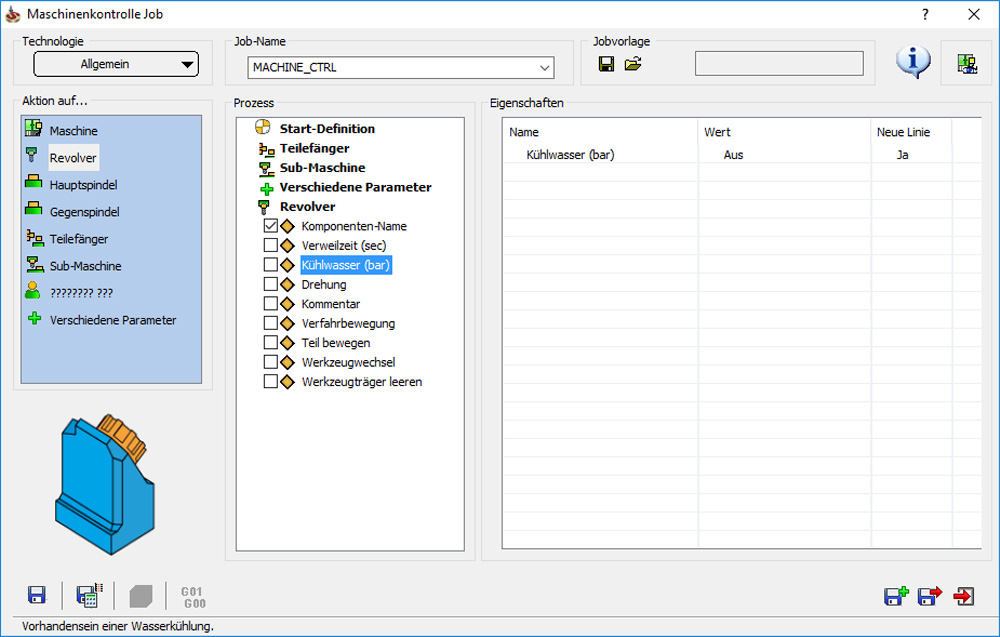The image size is (1000, 637).
Task: Select Hauptspindel in the Aktion auf list
Action: (x=84, y=185)
